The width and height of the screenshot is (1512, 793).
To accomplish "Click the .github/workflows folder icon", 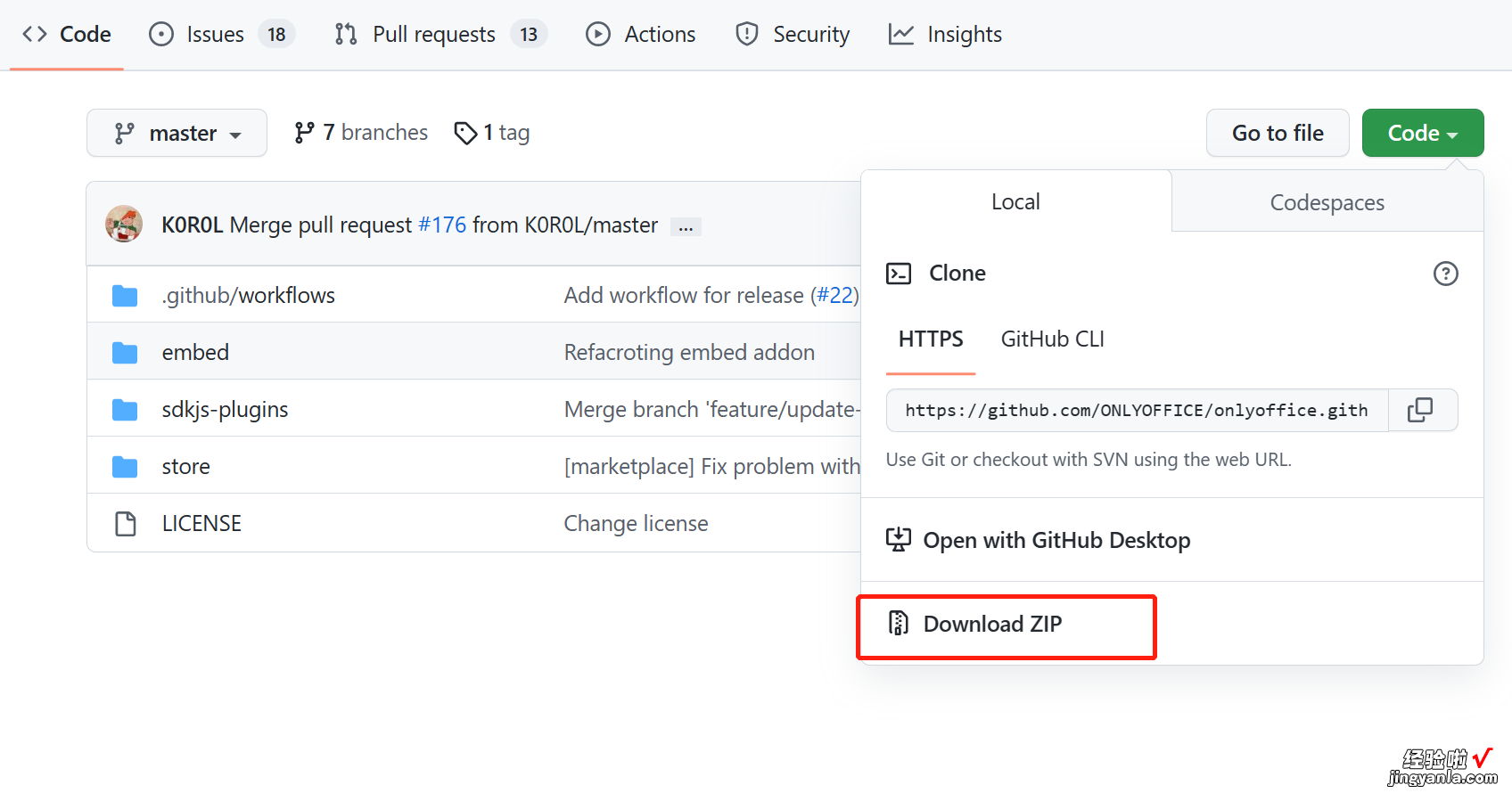I will click(125, 296).
